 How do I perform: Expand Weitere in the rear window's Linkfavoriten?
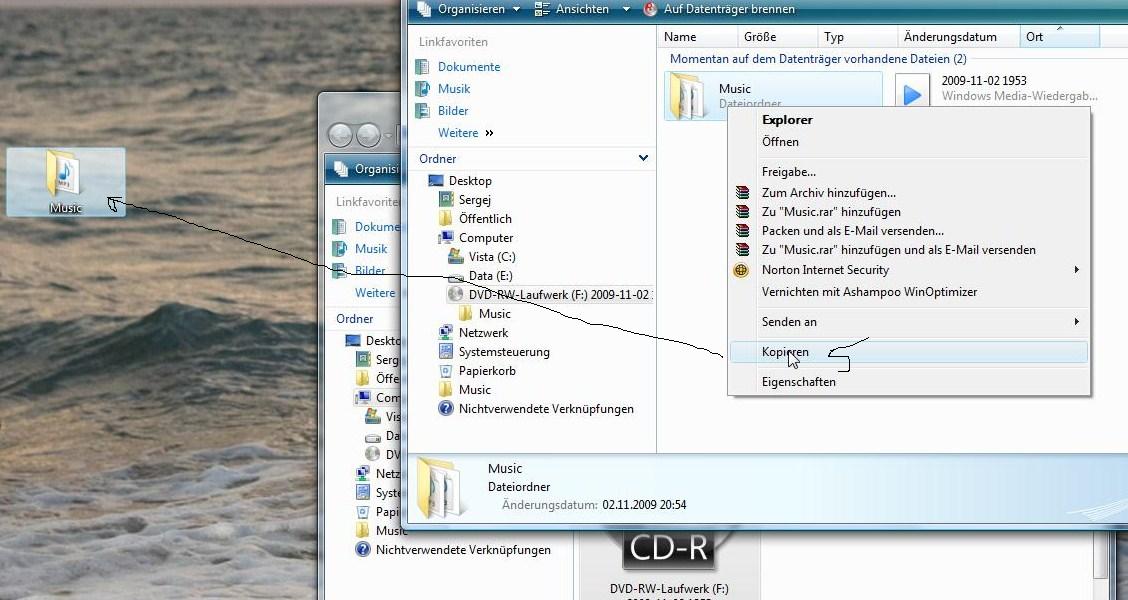click(375, 293)
